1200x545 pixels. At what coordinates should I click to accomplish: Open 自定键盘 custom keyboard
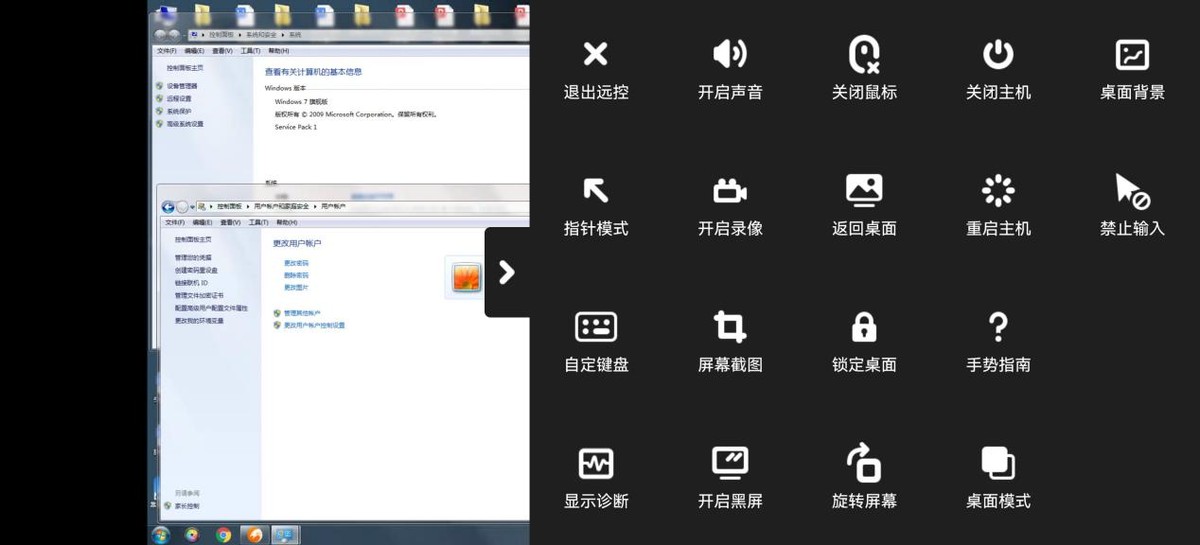pyautogui.click(x=596, y=343)
